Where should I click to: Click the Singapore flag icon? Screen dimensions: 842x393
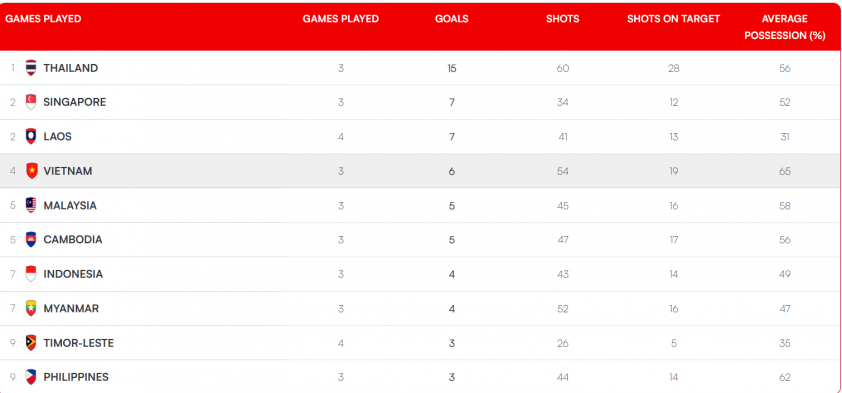click(x=31, y=102)
